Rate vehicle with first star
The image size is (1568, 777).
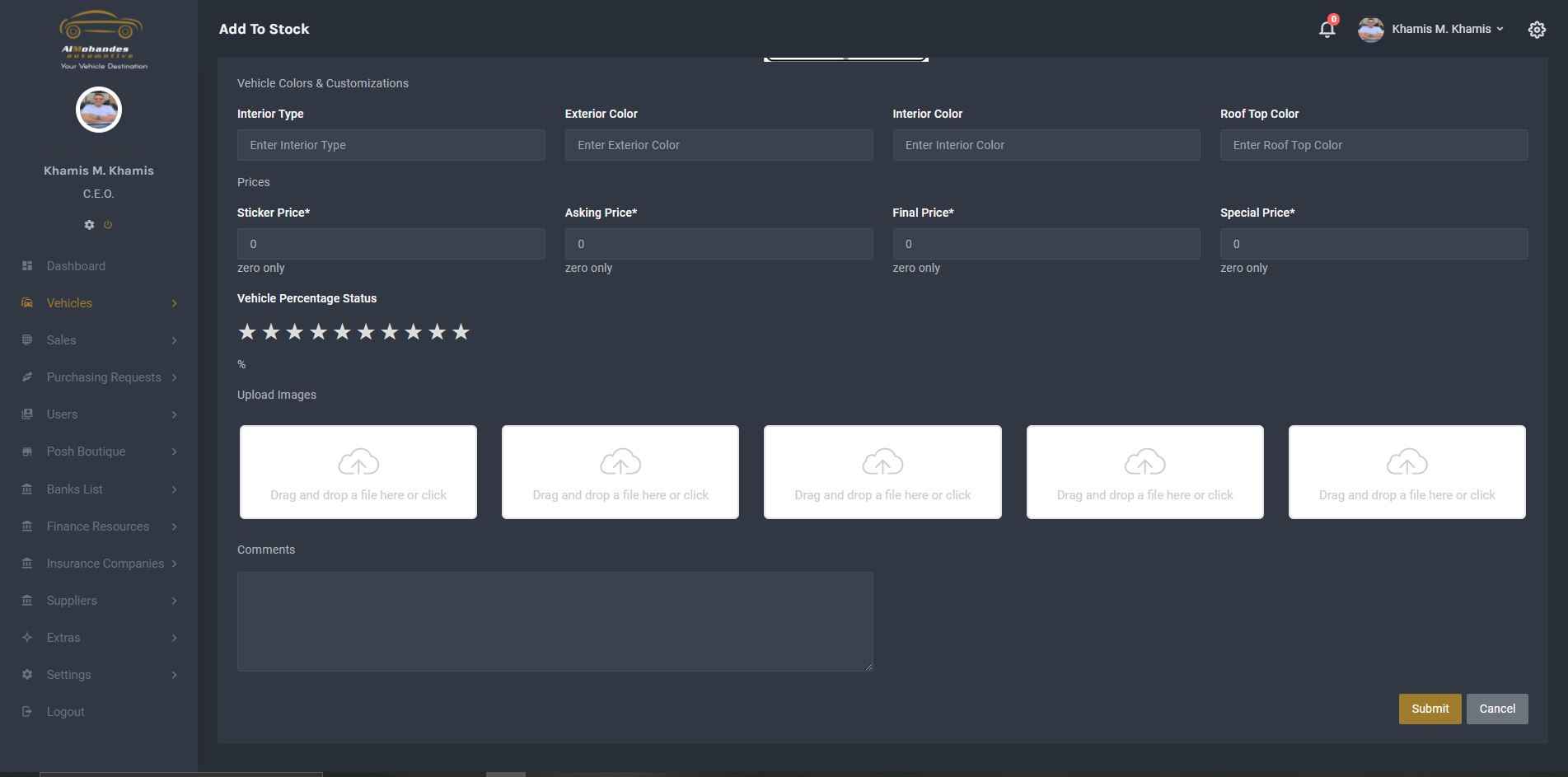(x=247, y=332)
